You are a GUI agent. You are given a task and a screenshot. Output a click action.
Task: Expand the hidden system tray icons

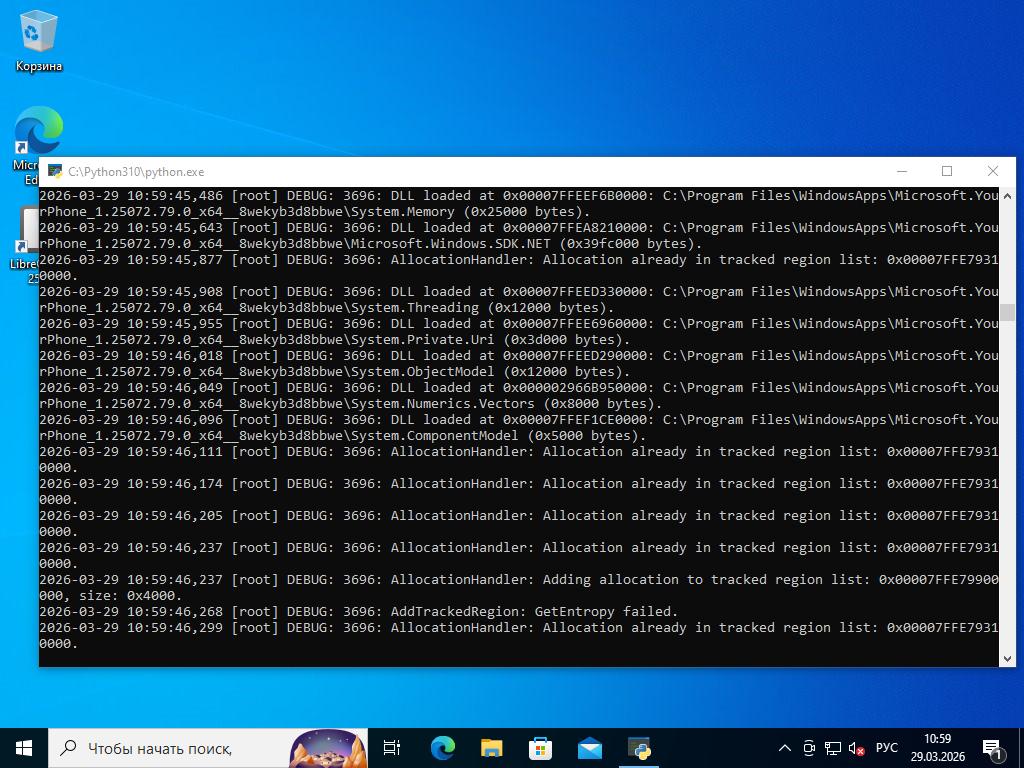[785, 748]
